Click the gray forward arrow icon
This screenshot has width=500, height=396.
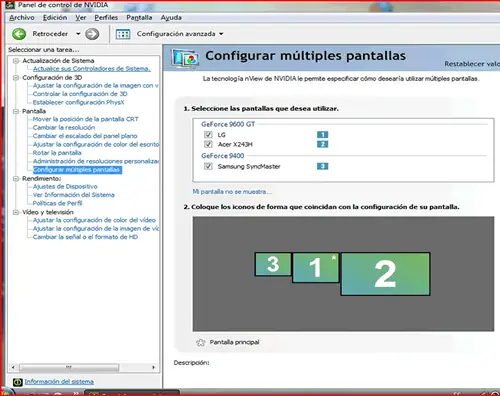coord(92,34)
